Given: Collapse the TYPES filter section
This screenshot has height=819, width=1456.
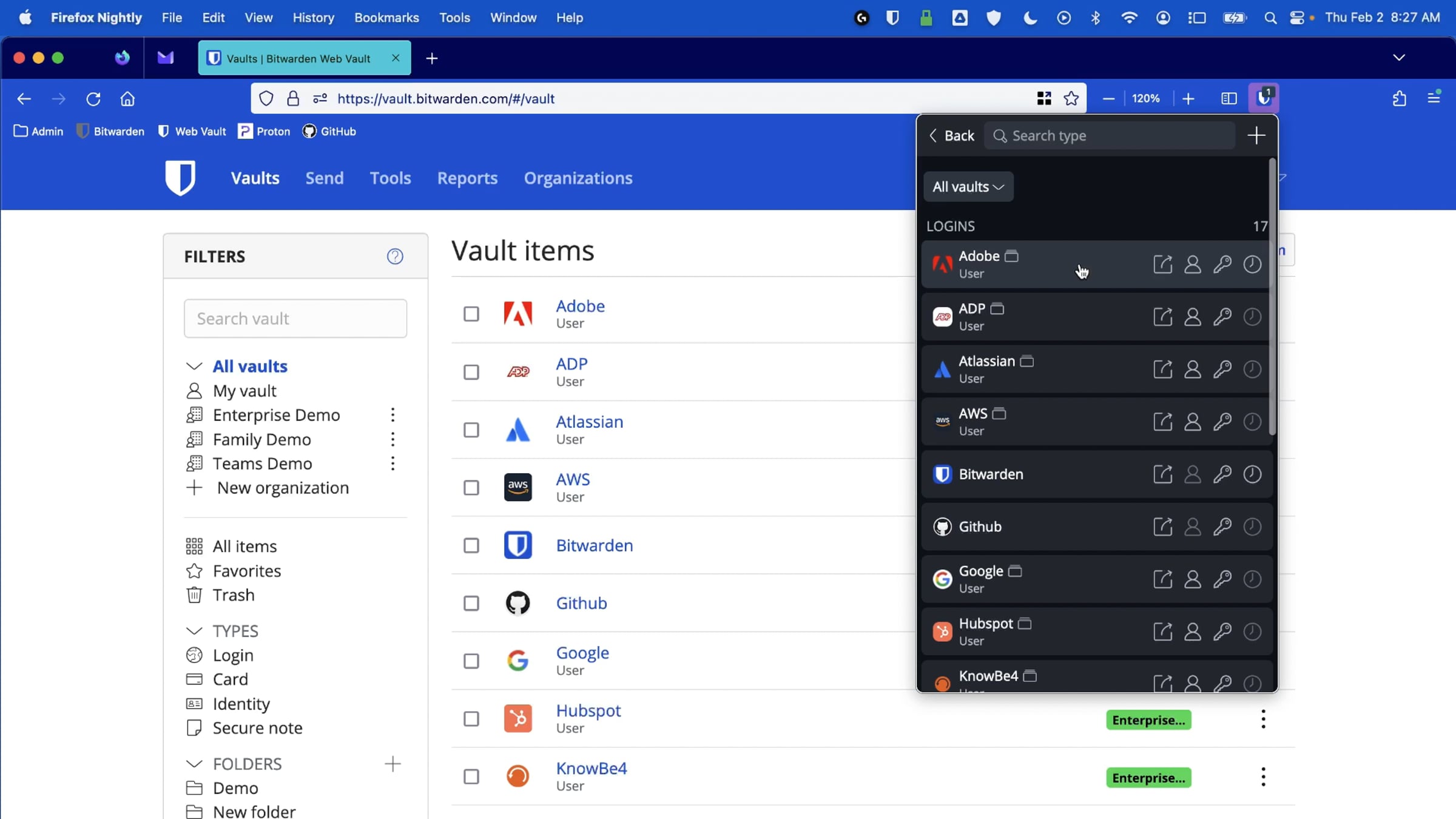Looking at the screenshot, I should (x=194, y=631).
